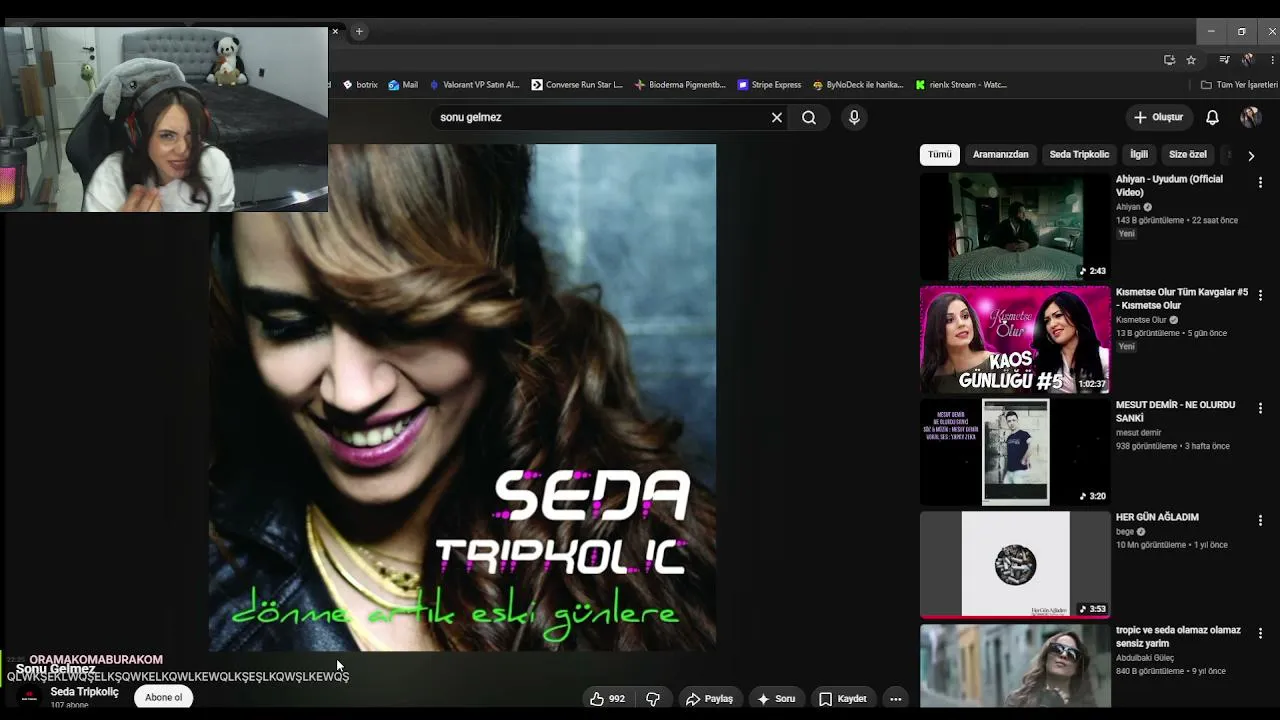Click the title 'MESUT DEMİR - NE OLURDU SANKİ'
1280x720 pixels.
[1175, 411]
